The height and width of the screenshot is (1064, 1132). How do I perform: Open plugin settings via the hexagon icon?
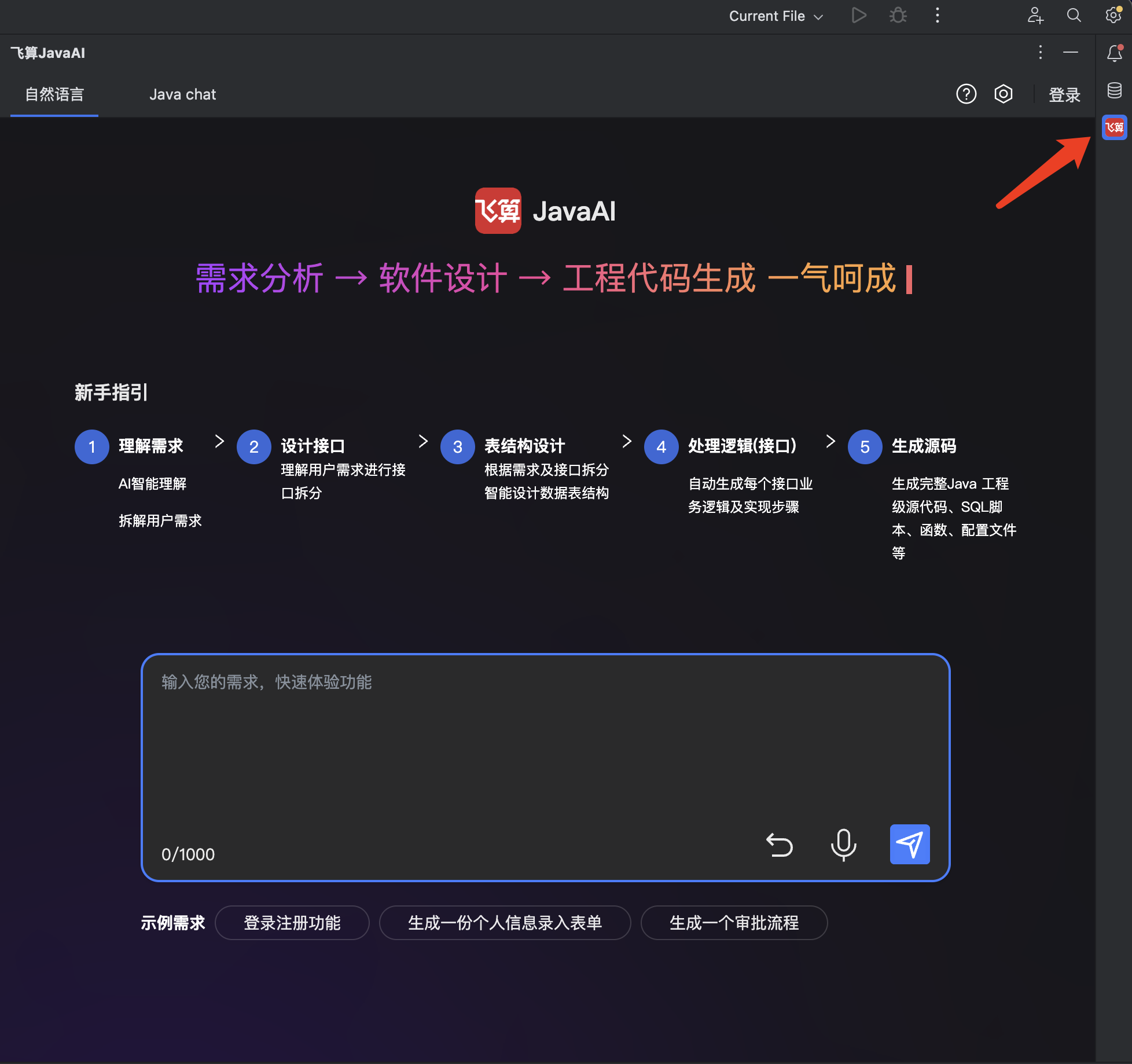[x=1003, y=94]
